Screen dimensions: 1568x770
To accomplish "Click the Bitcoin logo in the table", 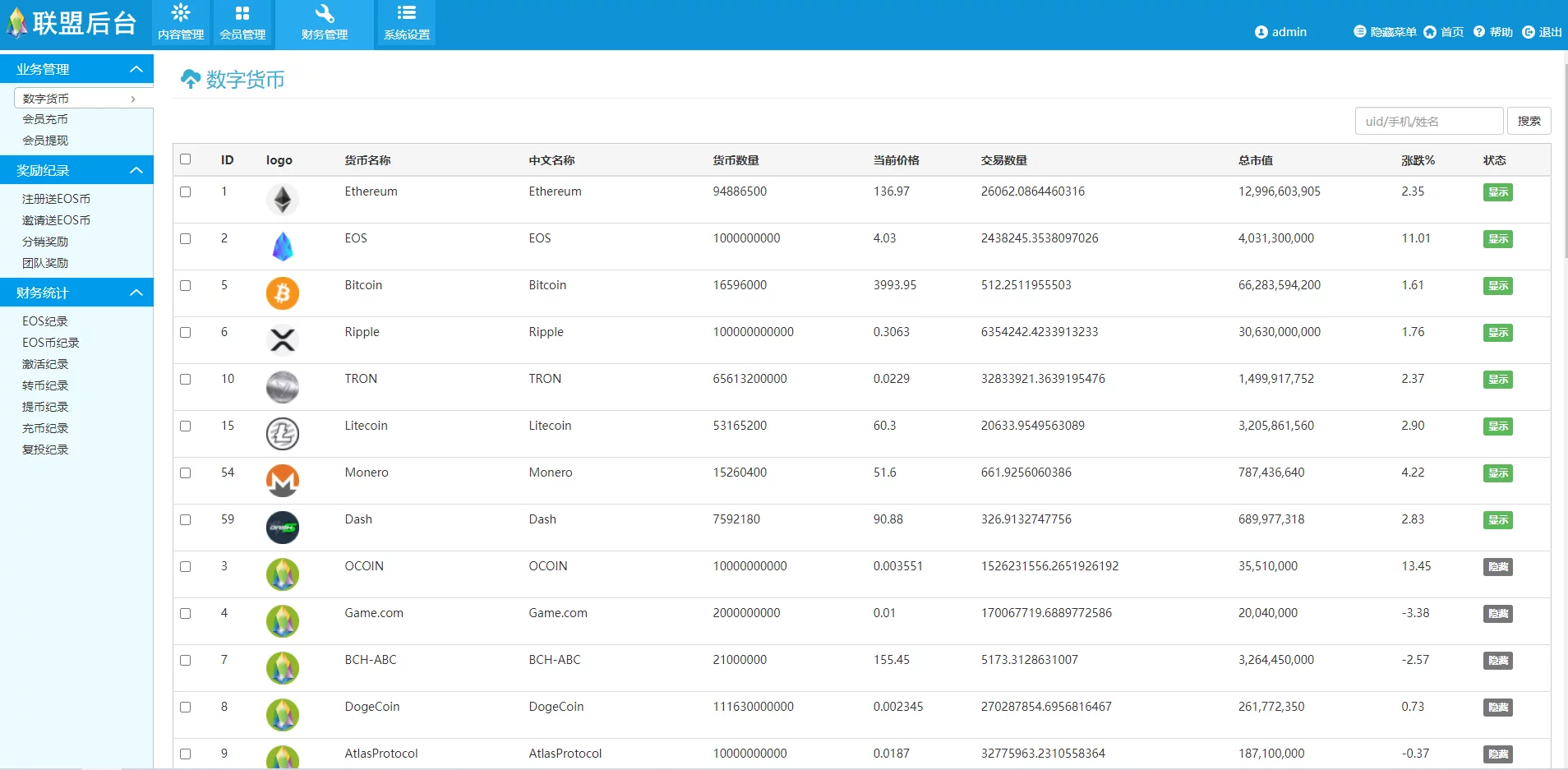I will click(x=282, y=293).
